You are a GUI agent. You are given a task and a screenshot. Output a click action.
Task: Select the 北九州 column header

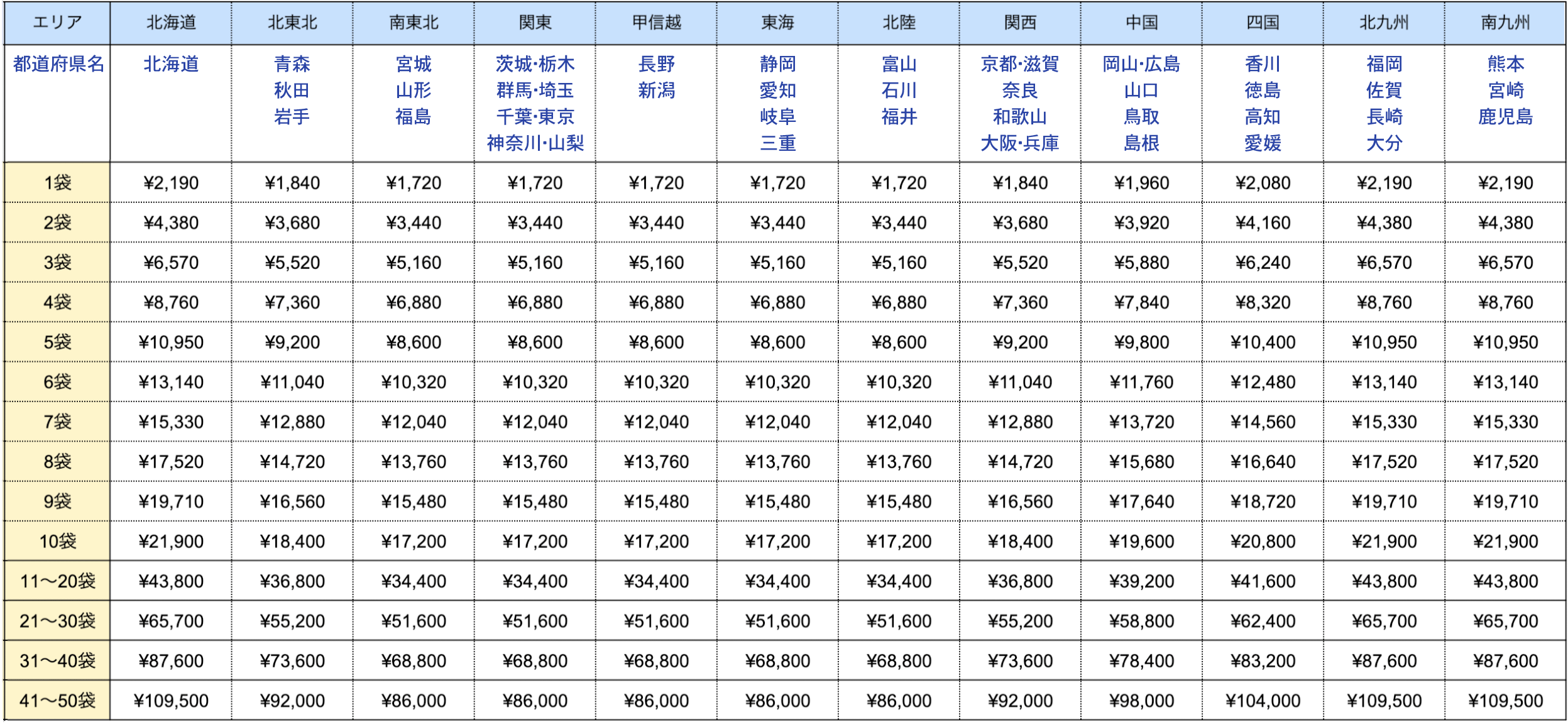coord(1384,23)
